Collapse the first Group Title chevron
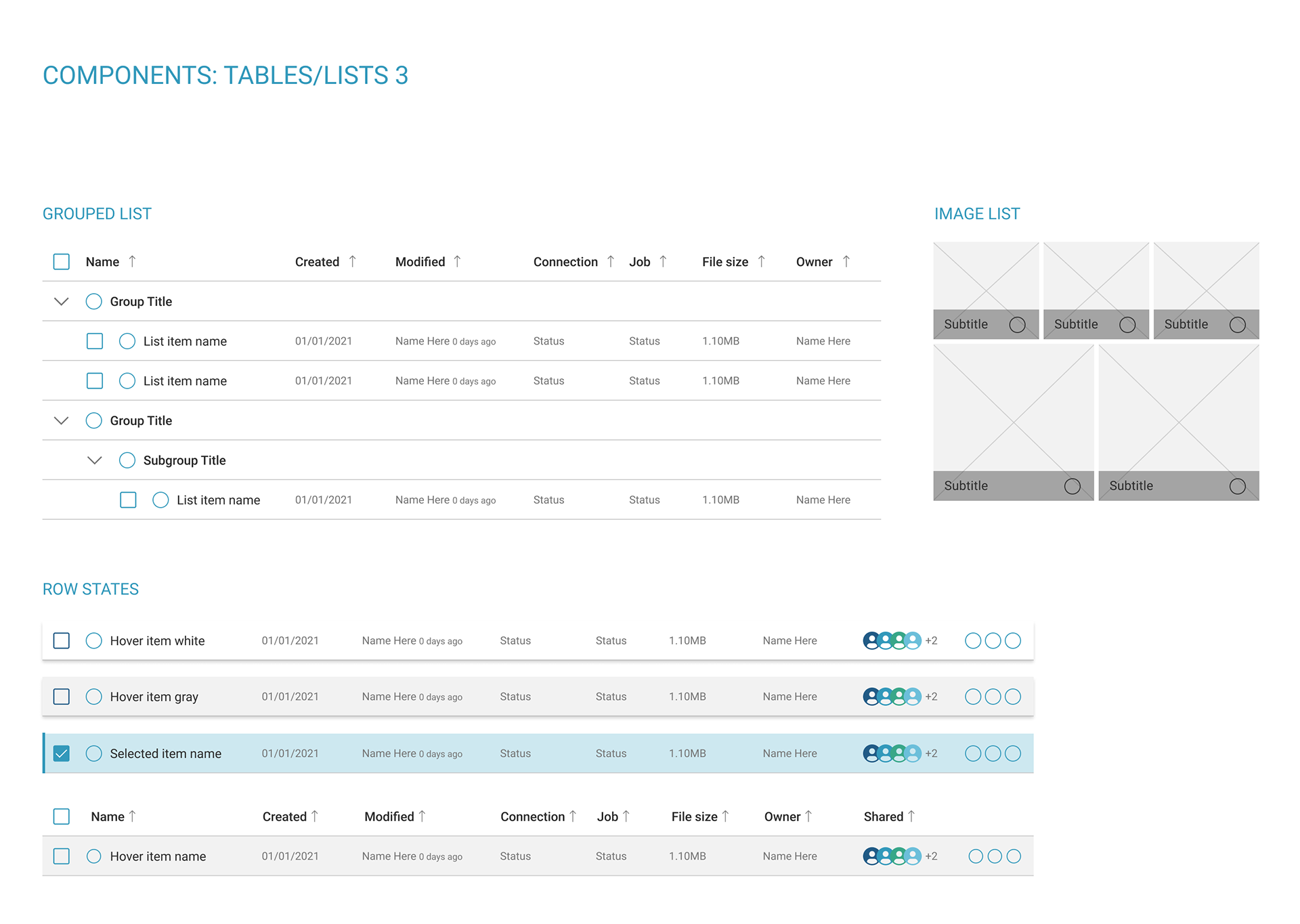The image size is (1300, 924). tap(62, 301)
